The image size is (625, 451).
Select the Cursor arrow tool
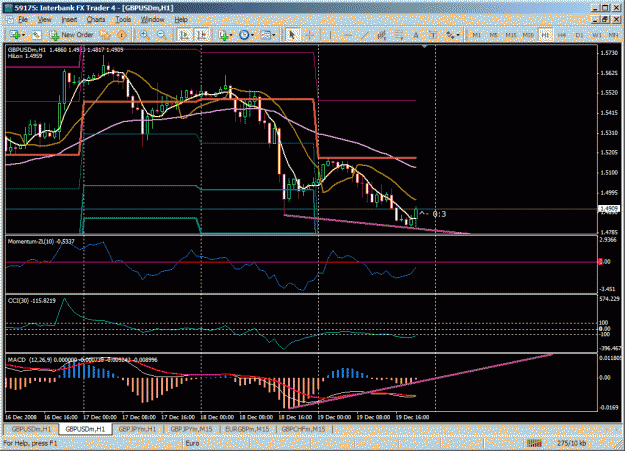point(292,35)
